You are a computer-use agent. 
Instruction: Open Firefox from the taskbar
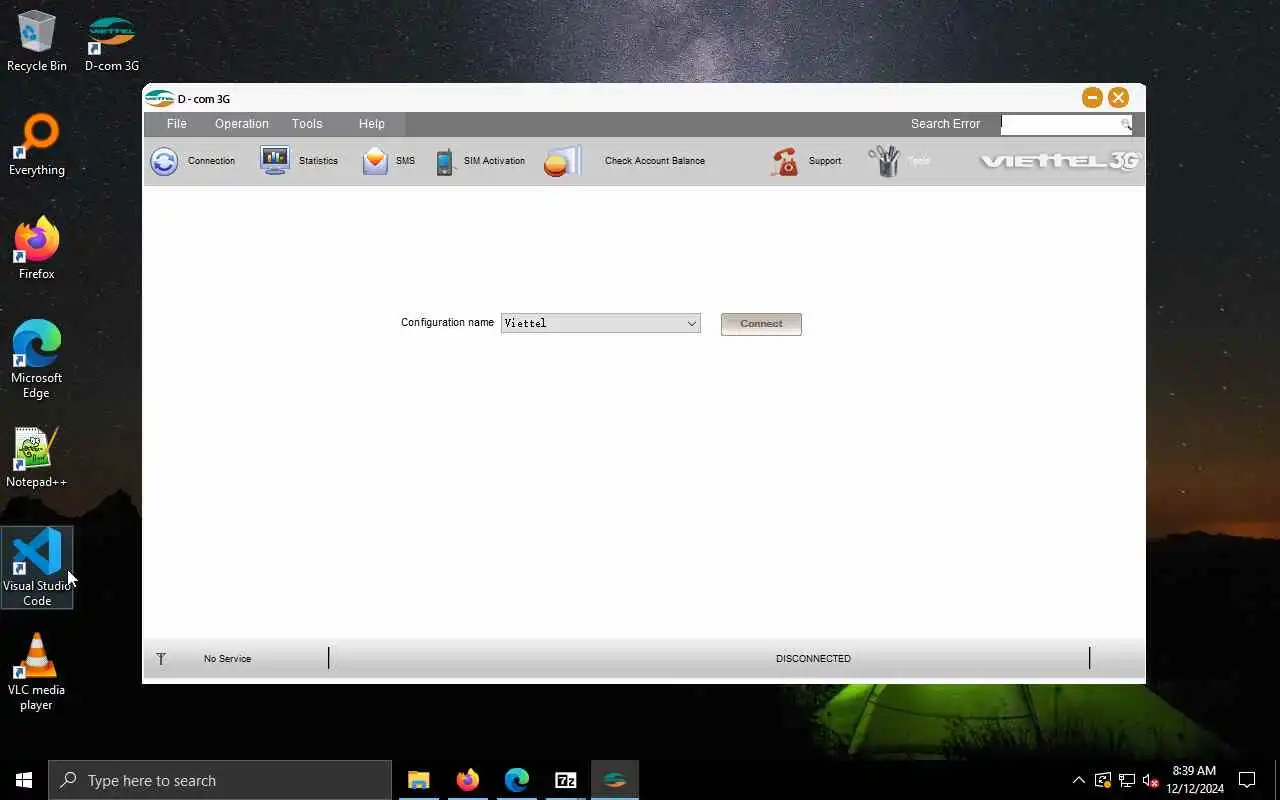click(467, 780)
